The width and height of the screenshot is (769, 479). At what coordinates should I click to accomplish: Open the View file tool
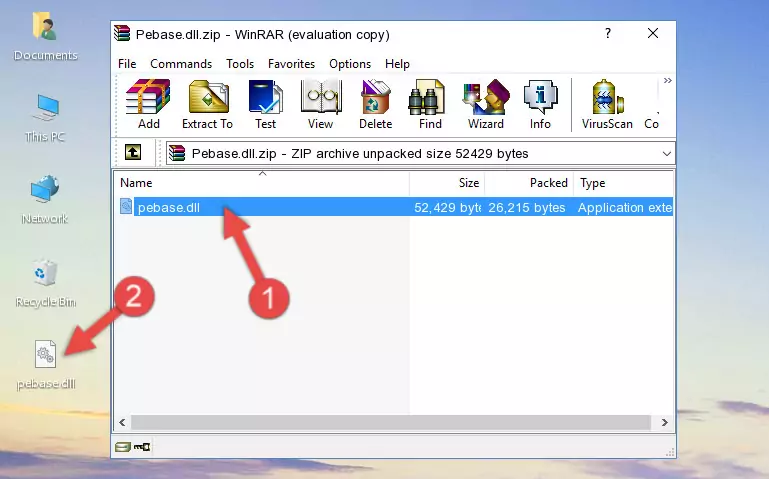321,104
